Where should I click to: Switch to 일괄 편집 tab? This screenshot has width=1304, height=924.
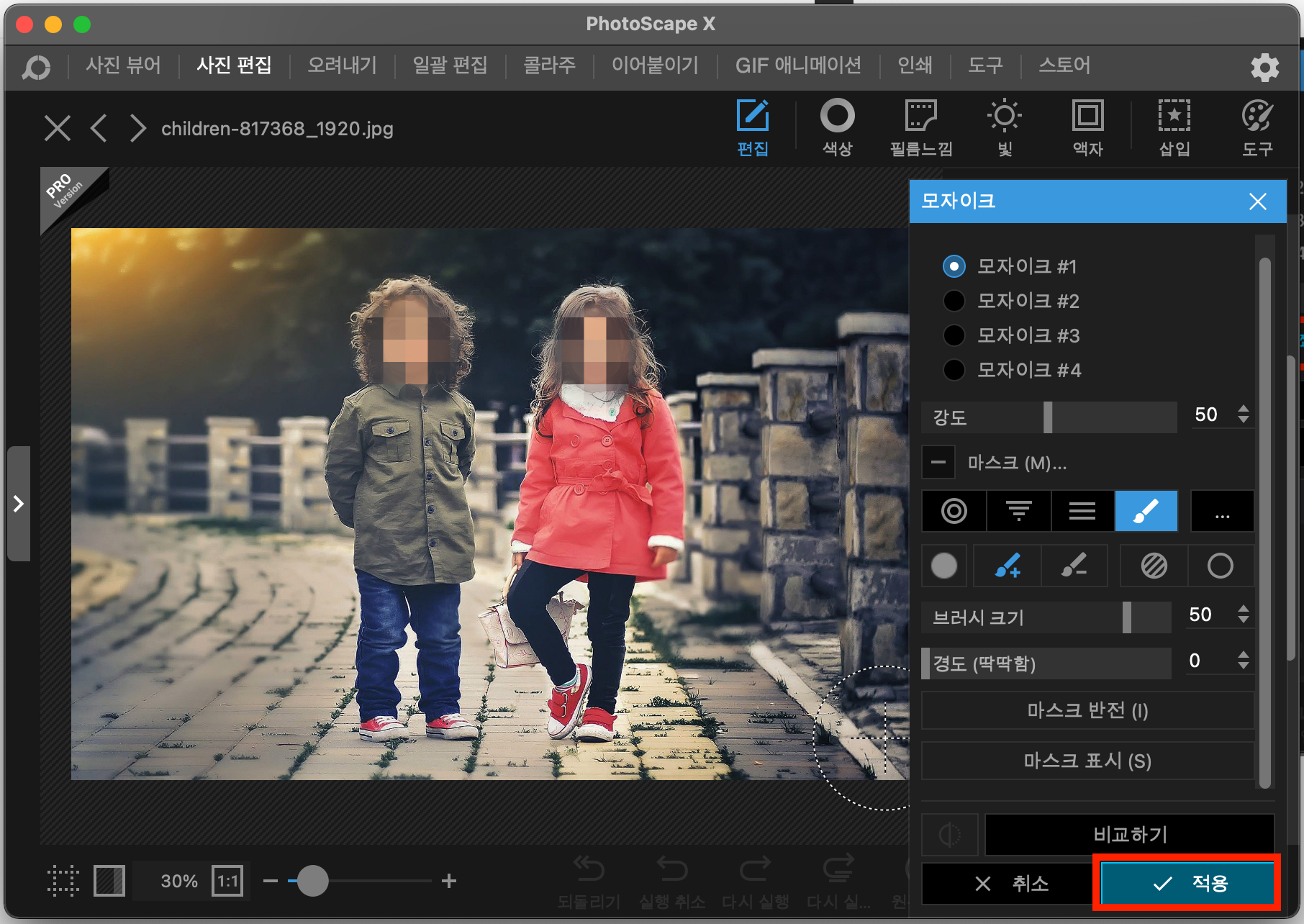(x=450, y=65)
